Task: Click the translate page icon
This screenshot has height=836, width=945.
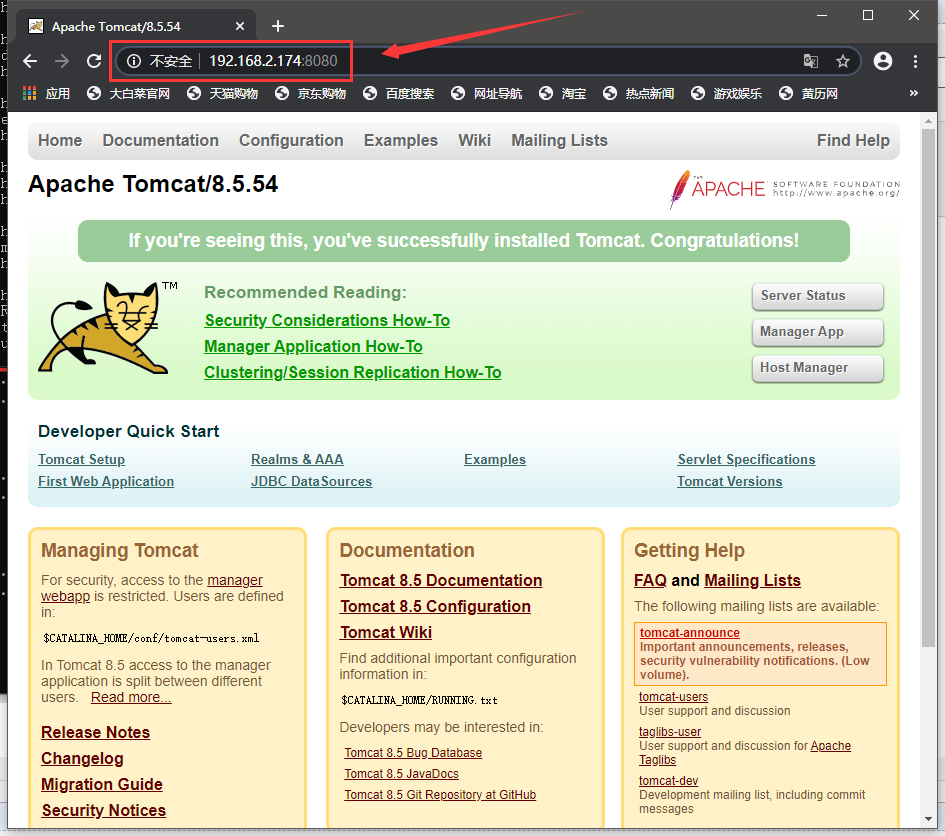Action: pyautogui.click(x=811, y=61)
